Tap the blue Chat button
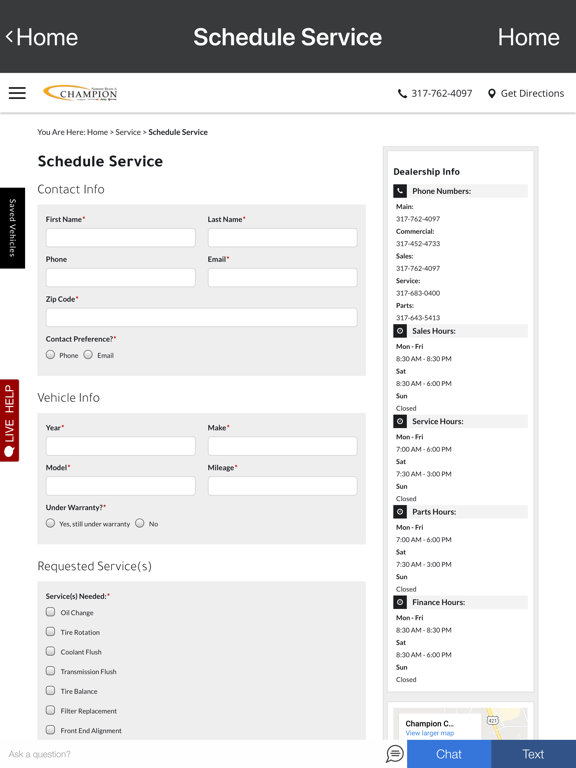 click(449, 754)
